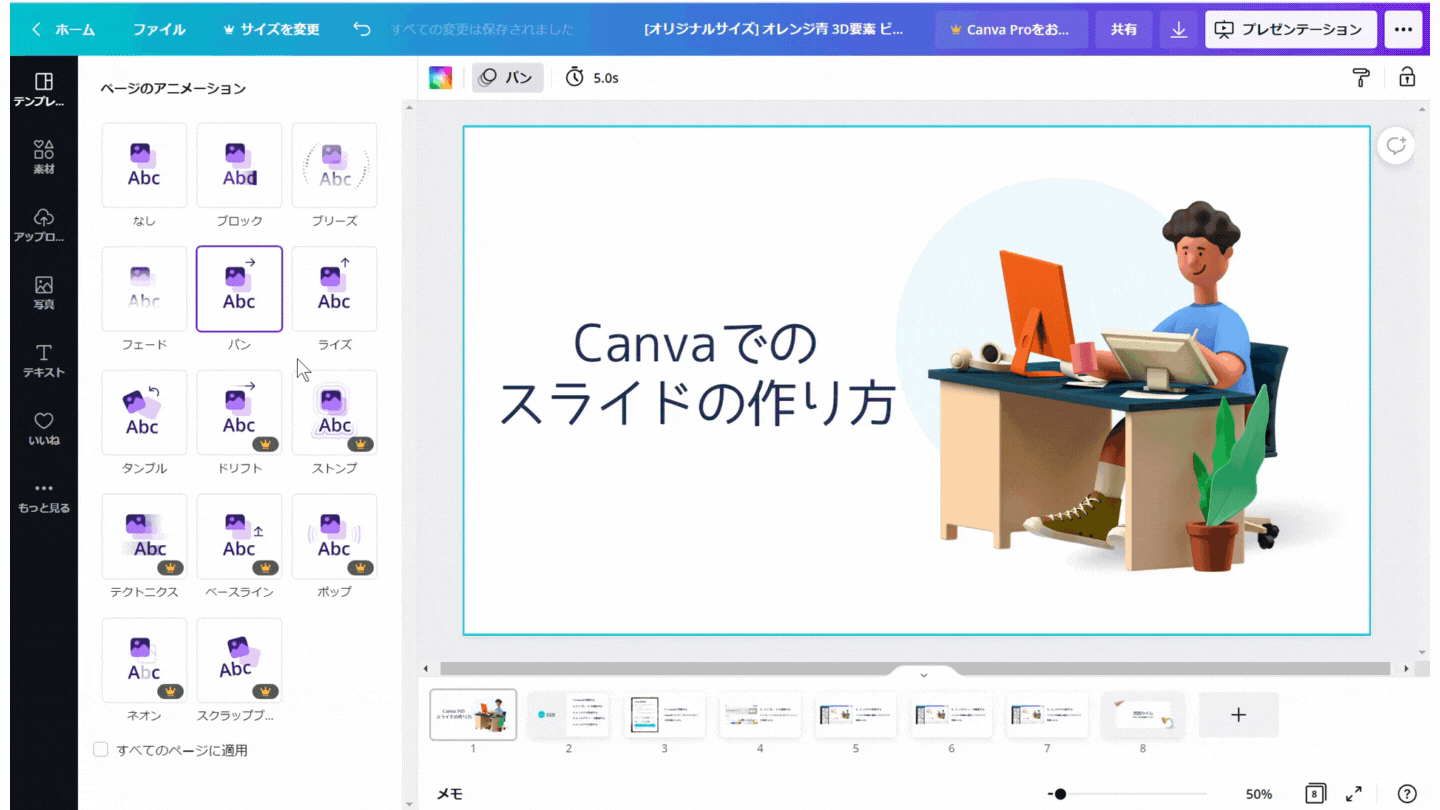Open the three-dot more menu in header
Image resolution: width=1440 pixels, height=810 pixels.
pos(1404,30)
